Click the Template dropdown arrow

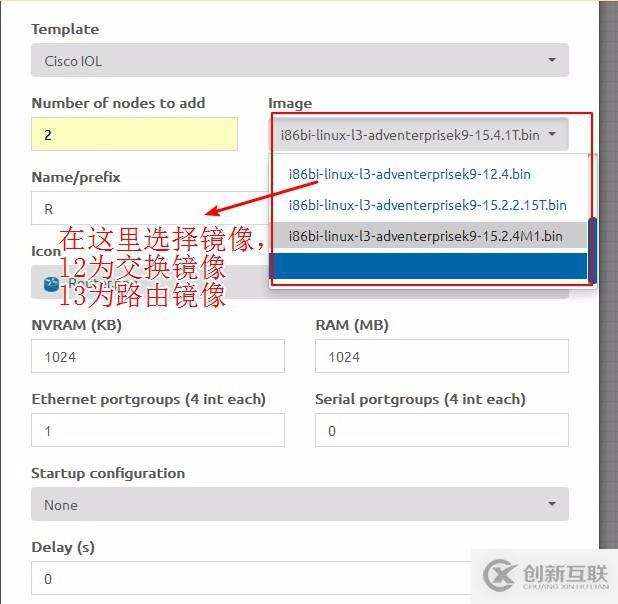(552, 60)
